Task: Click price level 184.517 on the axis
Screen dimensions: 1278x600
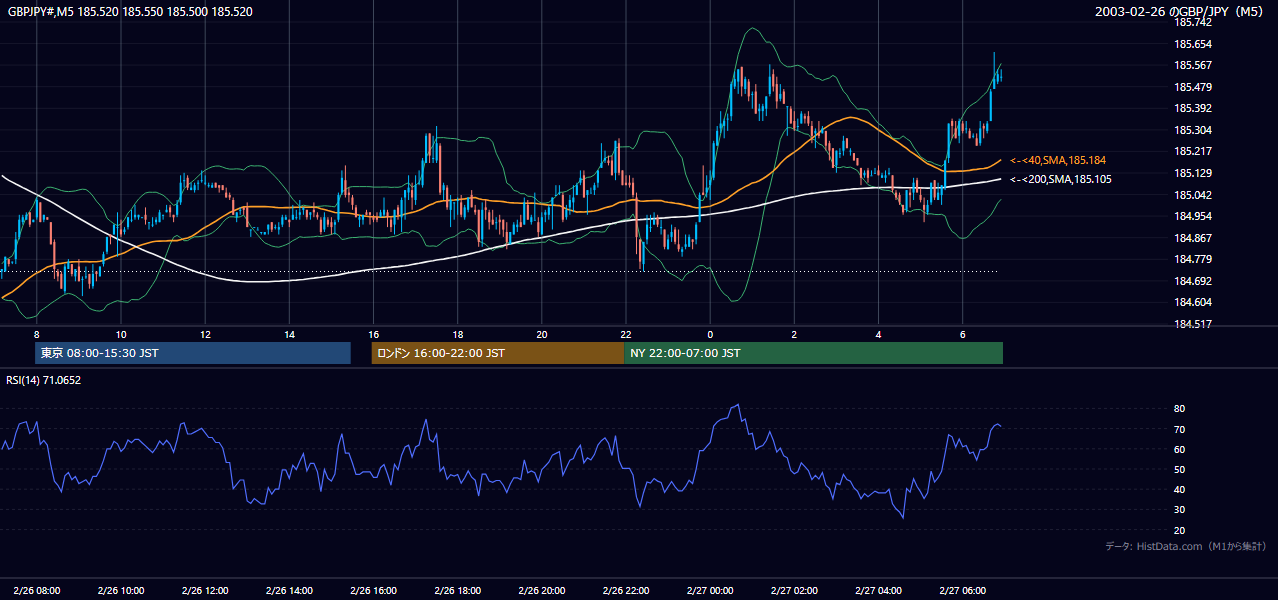Action: (x=1193, y=324)
